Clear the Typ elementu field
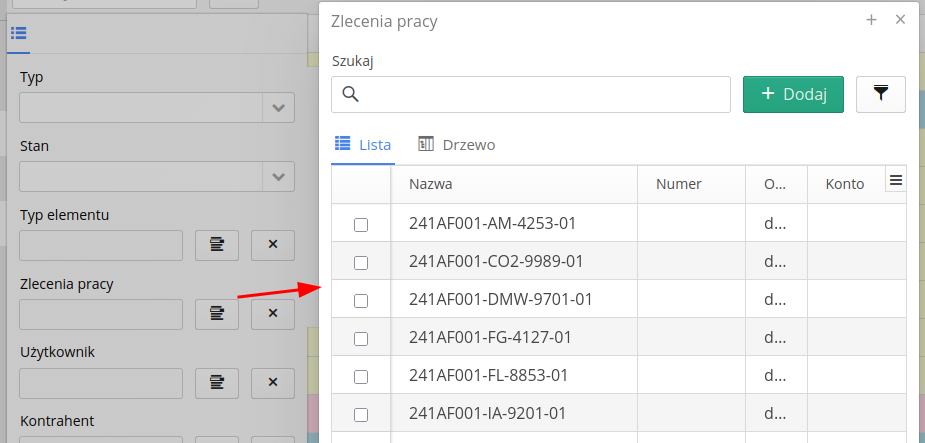The width and height of the screenshot is (925, 443). 272,245
